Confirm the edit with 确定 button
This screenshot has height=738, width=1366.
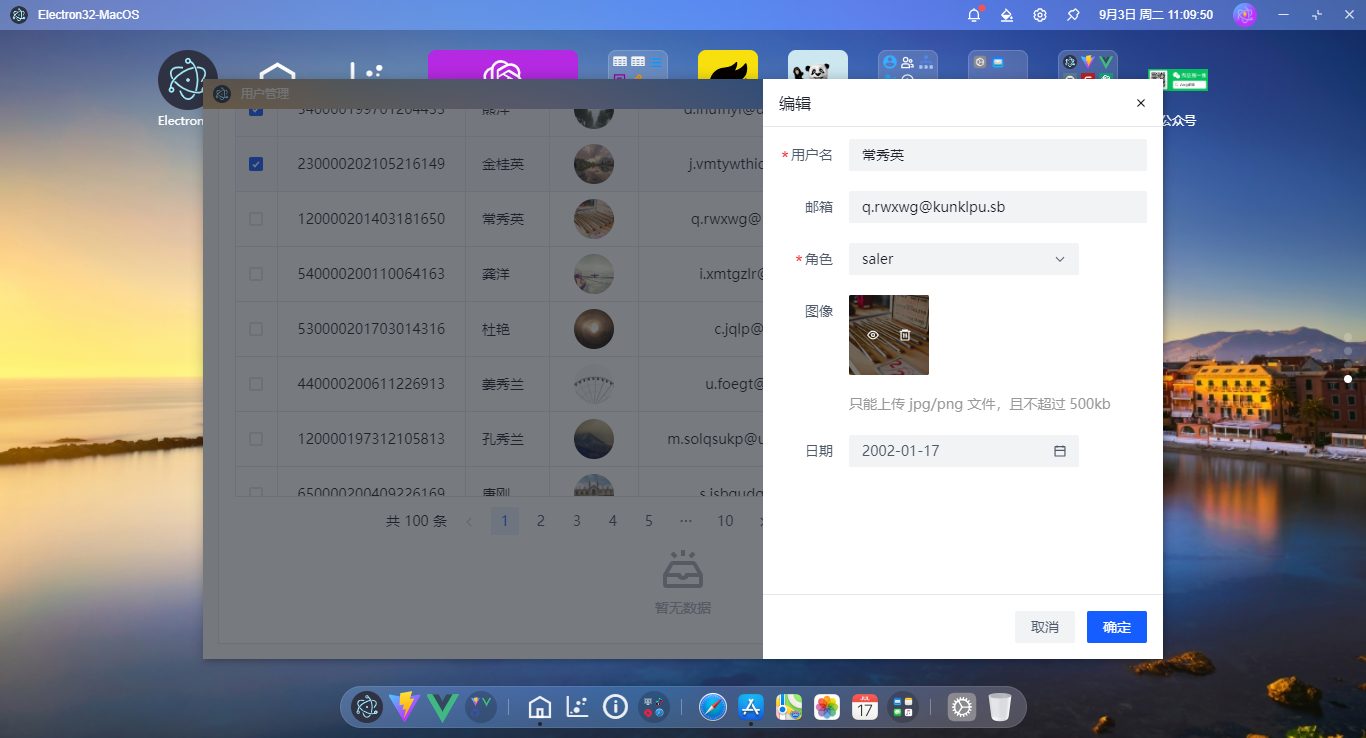1116,627
